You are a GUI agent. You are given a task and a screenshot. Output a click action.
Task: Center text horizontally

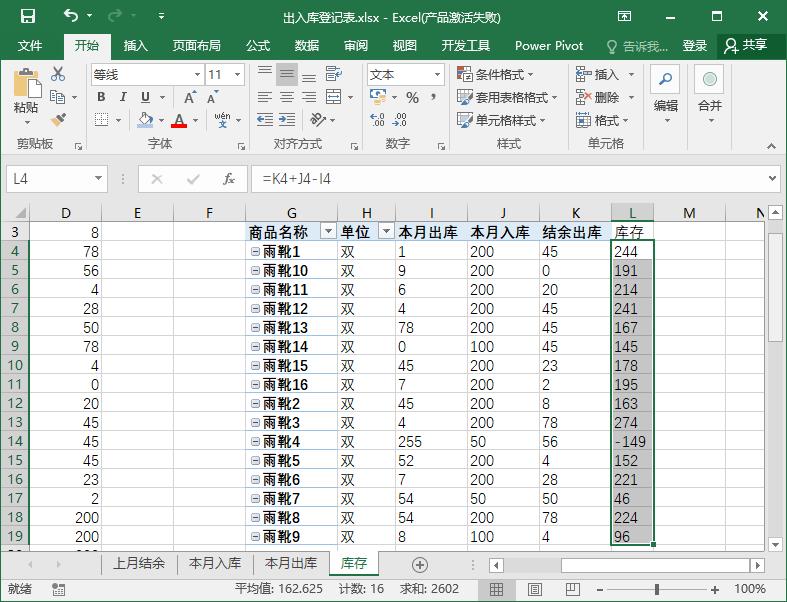point(287,97)
